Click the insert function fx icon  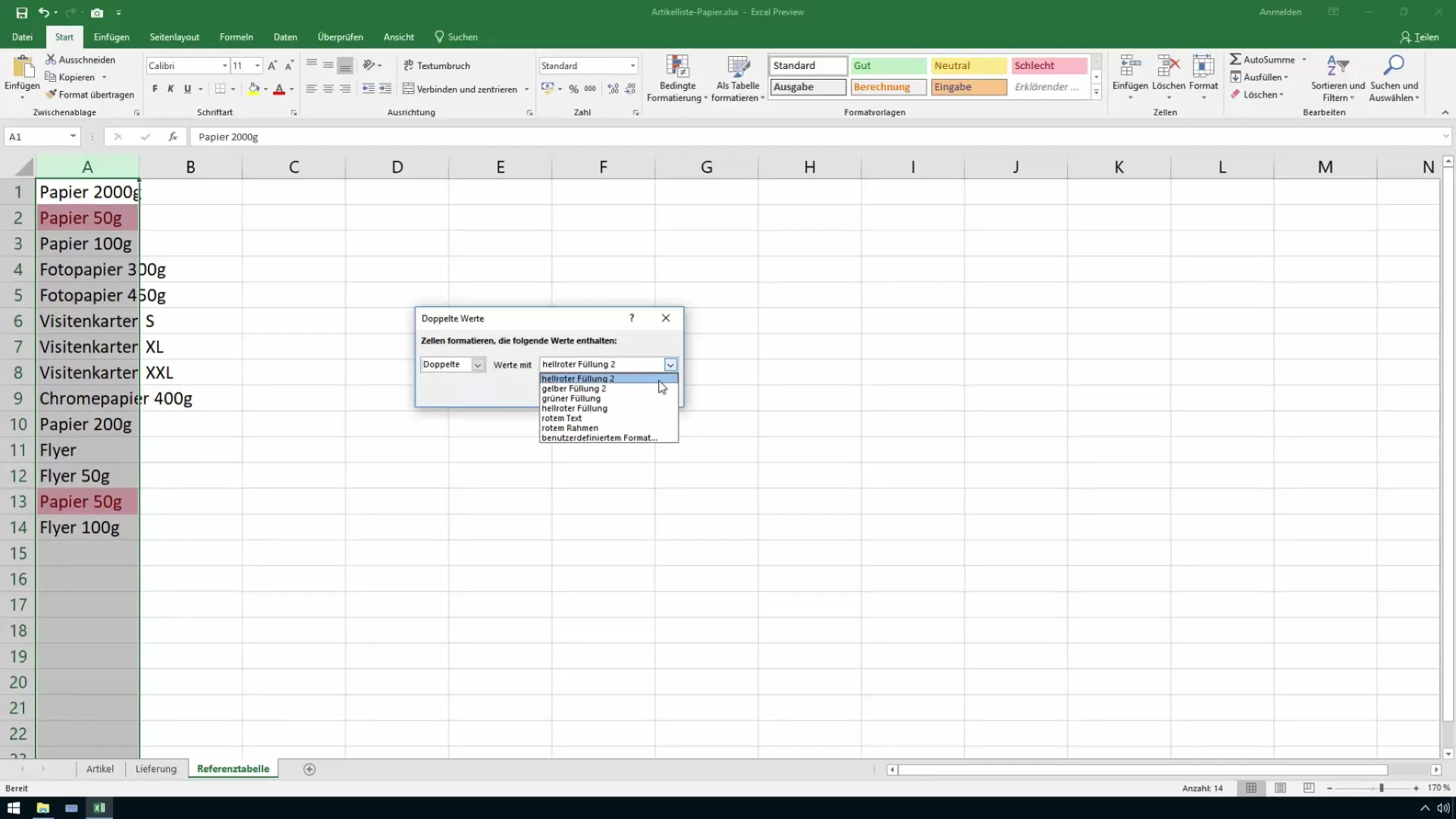coord(173,136)
